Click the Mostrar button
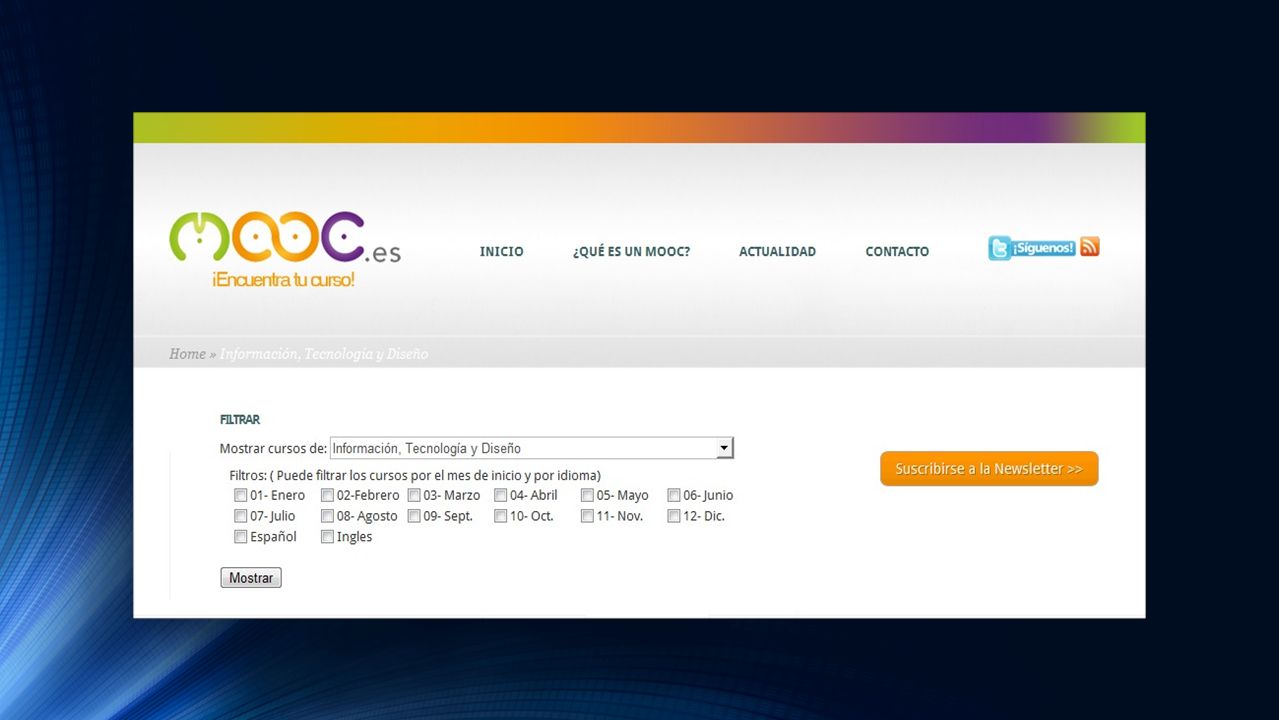1279x720 pixels. coord(251,578)
